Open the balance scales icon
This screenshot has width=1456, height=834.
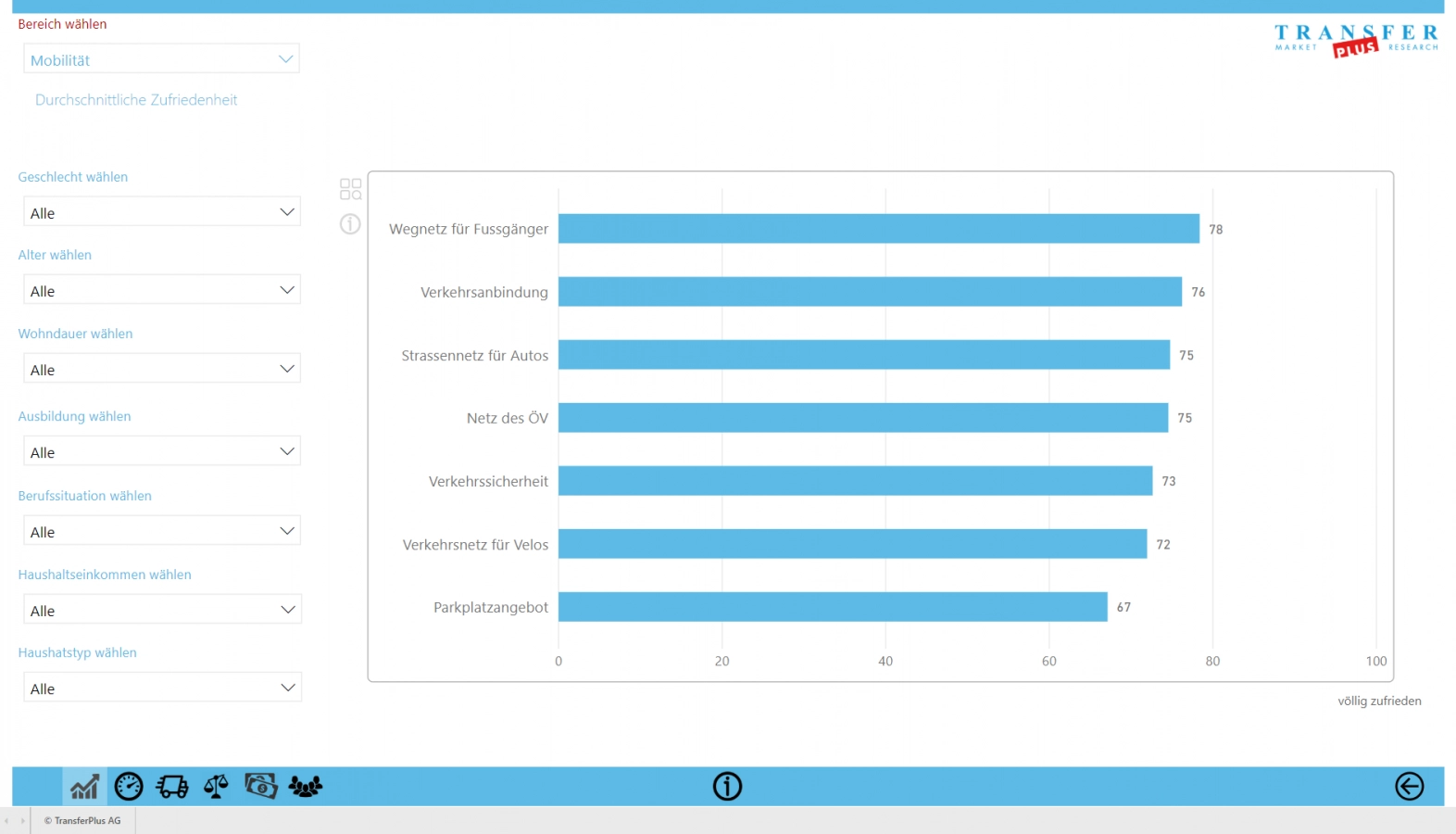pyautogui.click(x=216, y=787)
